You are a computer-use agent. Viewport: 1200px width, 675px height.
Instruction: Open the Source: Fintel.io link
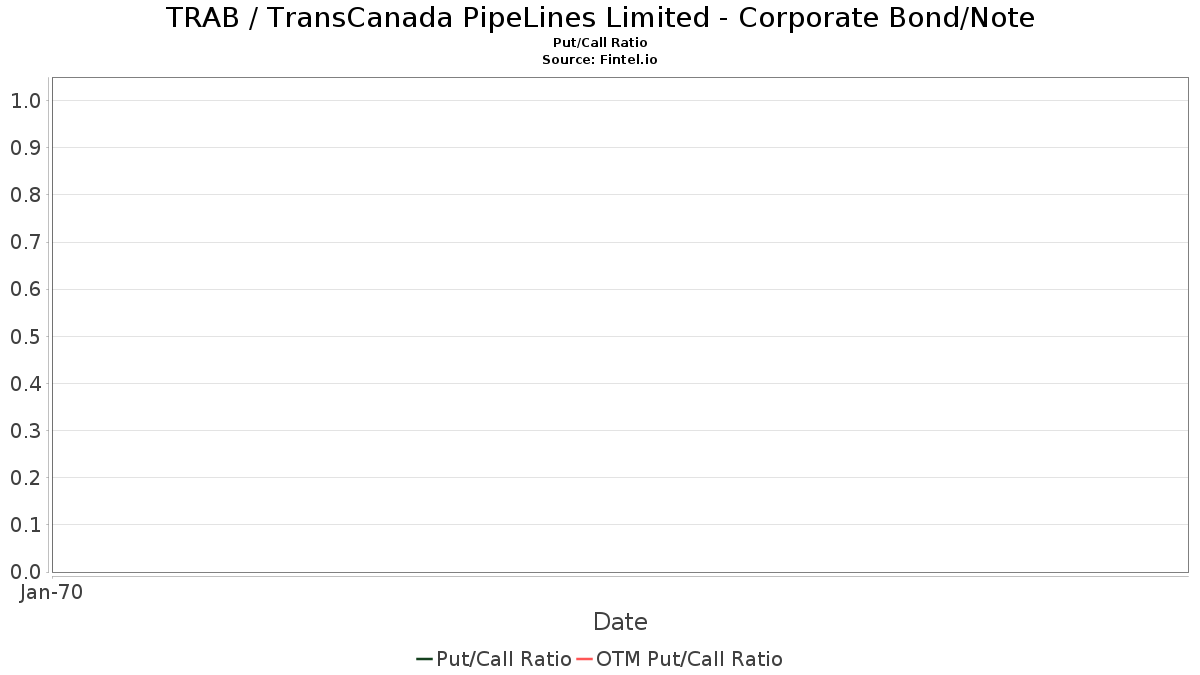pyautogui.click(x=600, y=60)
